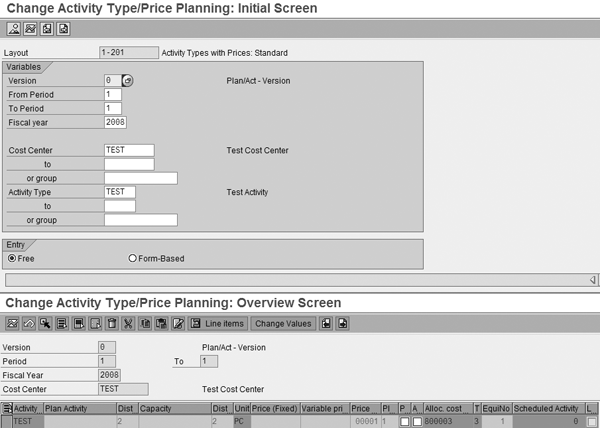The width and height of the screenshot is (600, 428).
Task: Click the Cost Center 'to' field
Action: pyautogui.click(x=129, y=164)
